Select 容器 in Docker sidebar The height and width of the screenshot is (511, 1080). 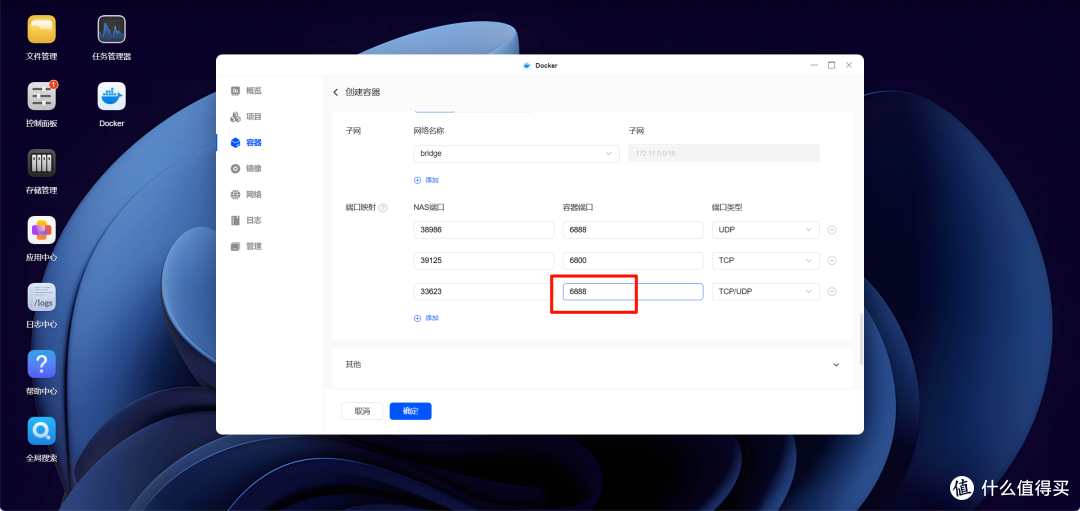pyautogui.click(x=246, y=143)
